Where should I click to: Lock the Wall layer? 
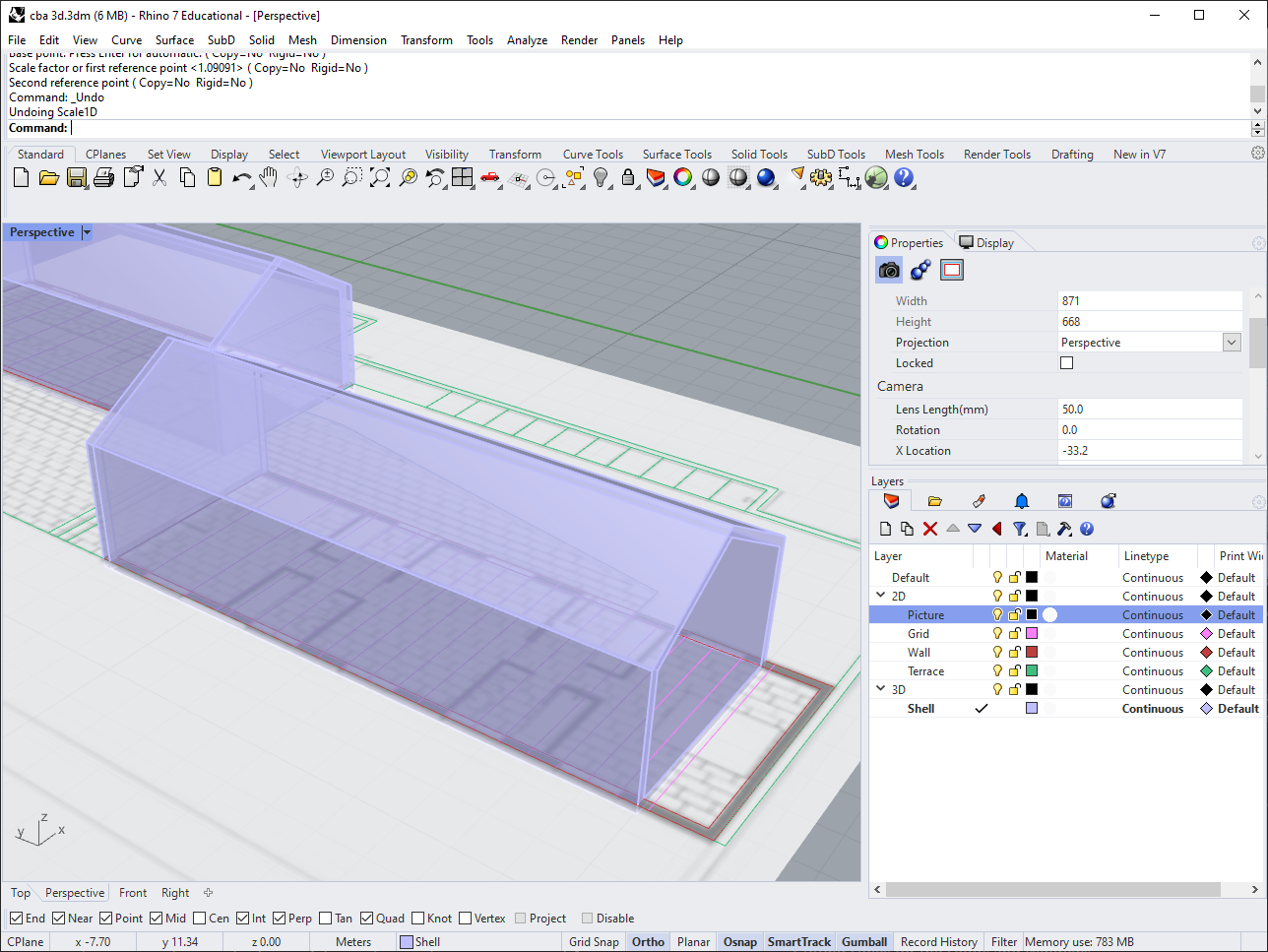1015,652
